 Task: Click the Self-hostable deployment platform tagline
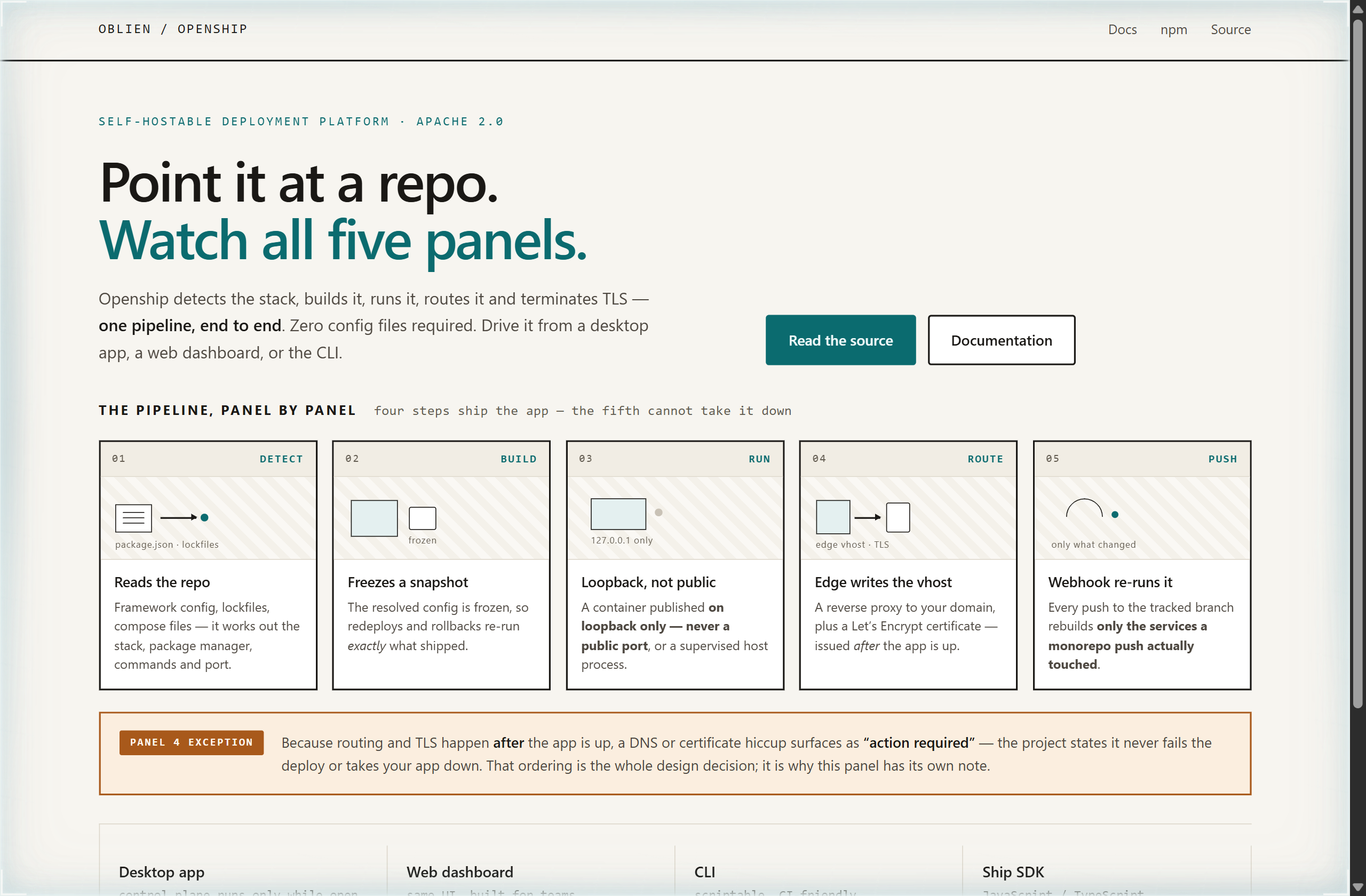tap(301, 121)
